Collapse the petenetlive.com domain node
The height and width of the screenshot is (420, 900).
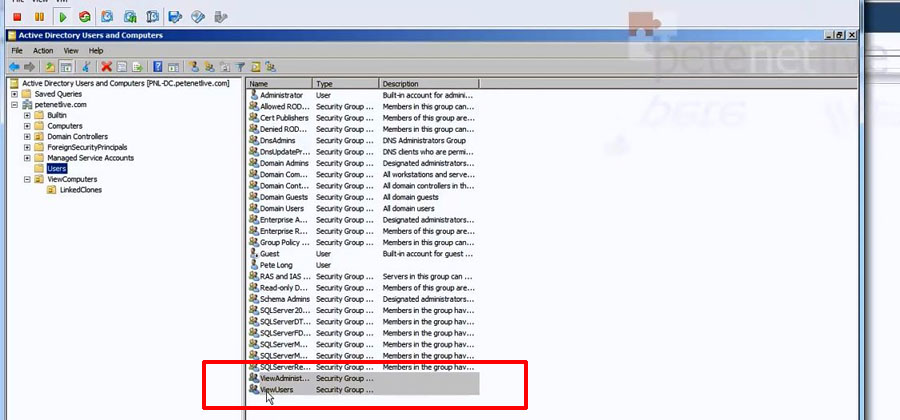(x=14, y=105)
